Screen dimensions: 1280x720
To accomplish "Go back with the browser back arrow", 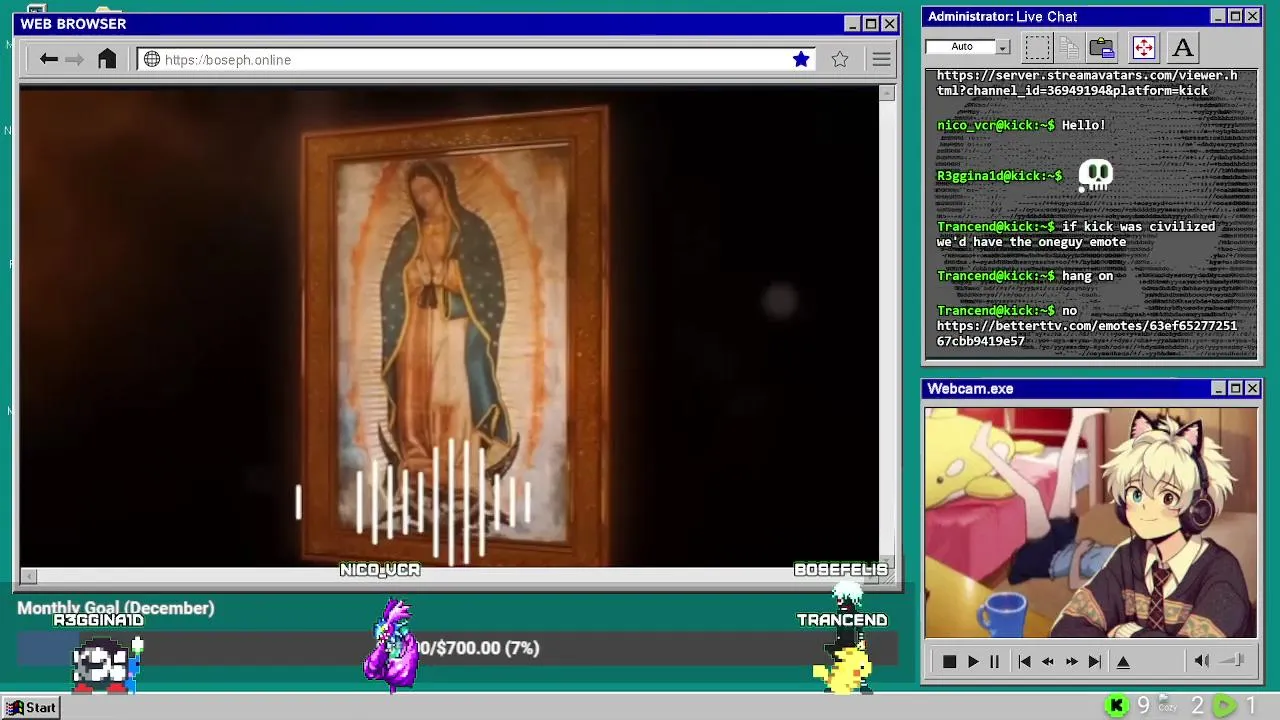I will (48, 59).
